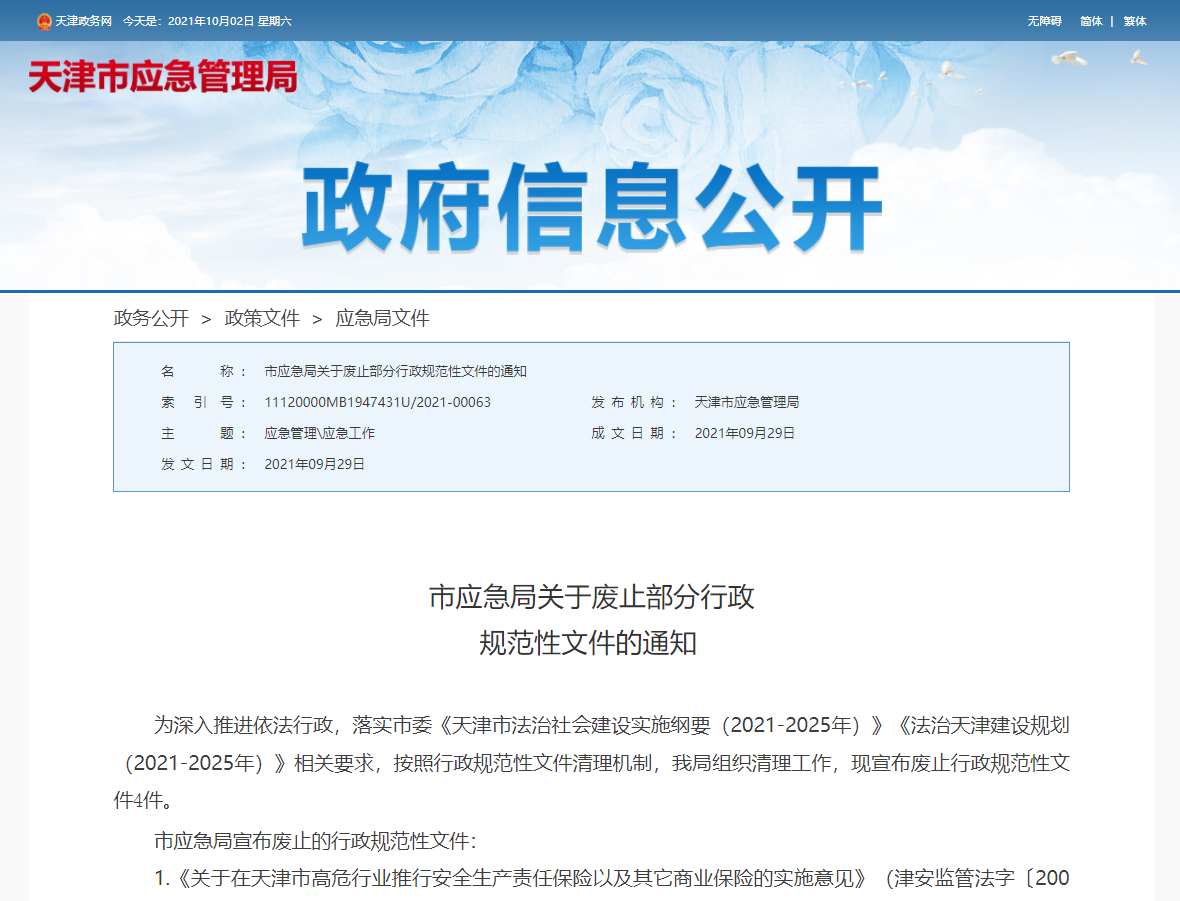This screenshot has width=1180, height=901.
Task: Click 发布机构 value 天津市应急管理局
Action: pos(747,402)
